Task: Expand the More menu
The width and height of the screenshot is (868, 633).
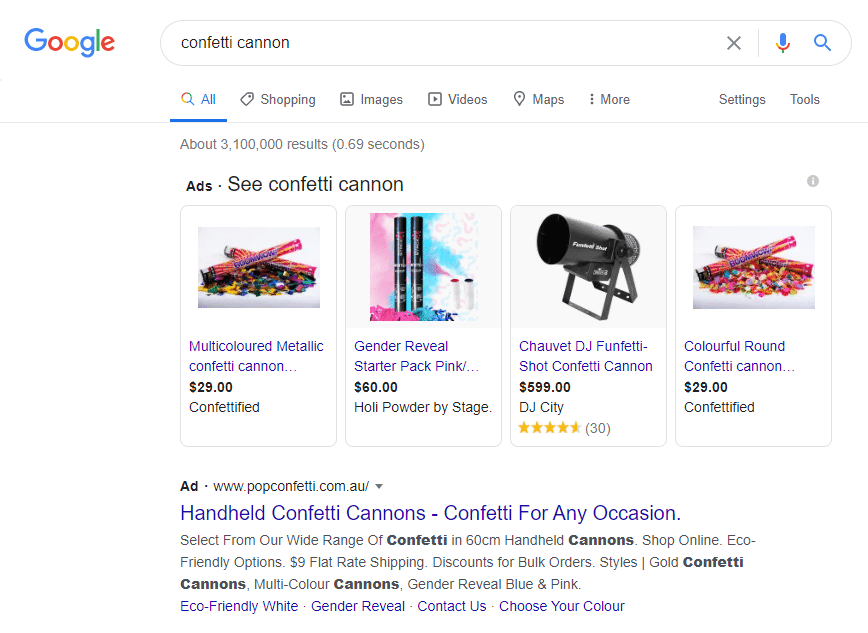Action: (x=609, y=100)
